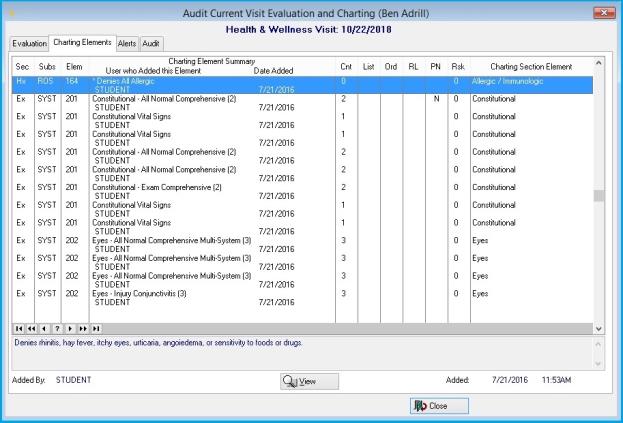Click the Charting Section Element column header

(x=531, y=67)
